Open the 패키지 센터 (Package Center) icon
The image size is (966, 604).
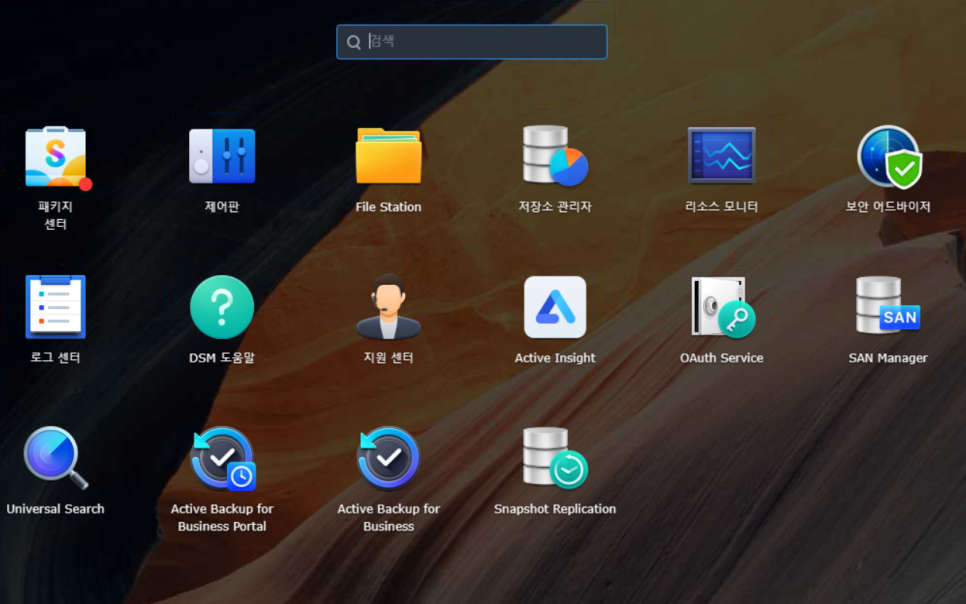pos(55,157)
